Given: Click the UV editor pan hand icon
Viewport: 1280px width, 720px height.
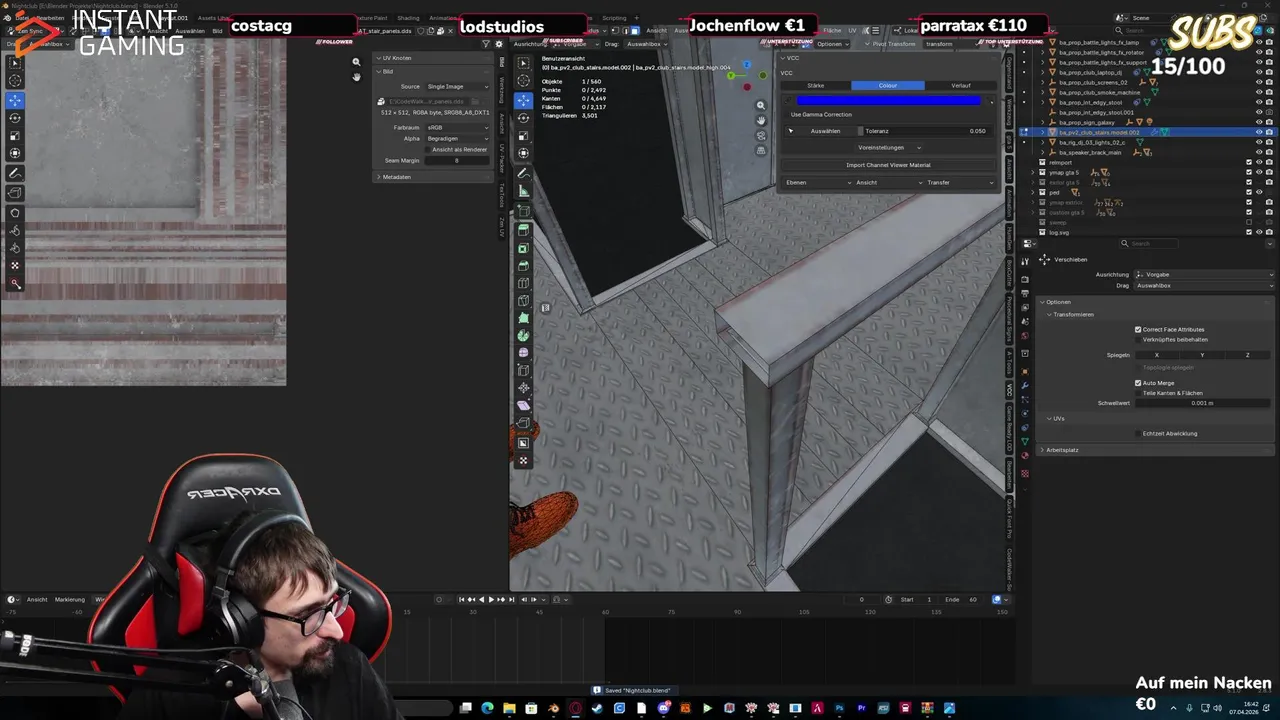Looking at the screenshot, I should [x=356, y=77].
